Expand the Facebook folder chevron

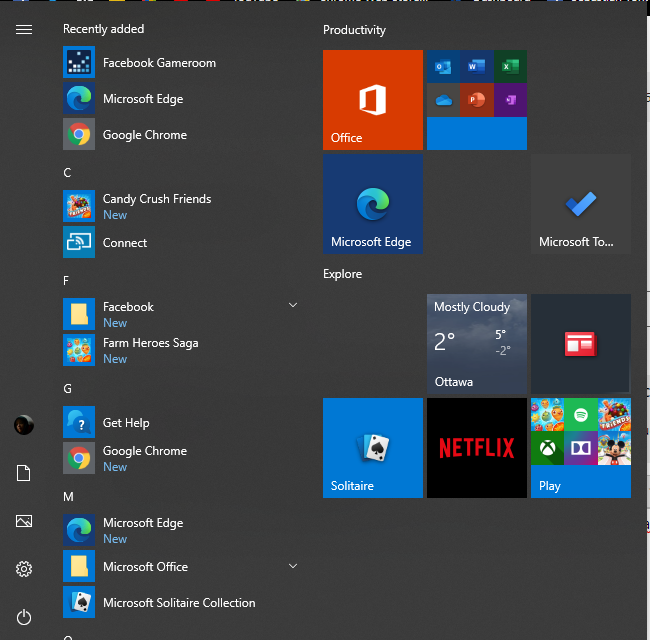tap(293, 304)
